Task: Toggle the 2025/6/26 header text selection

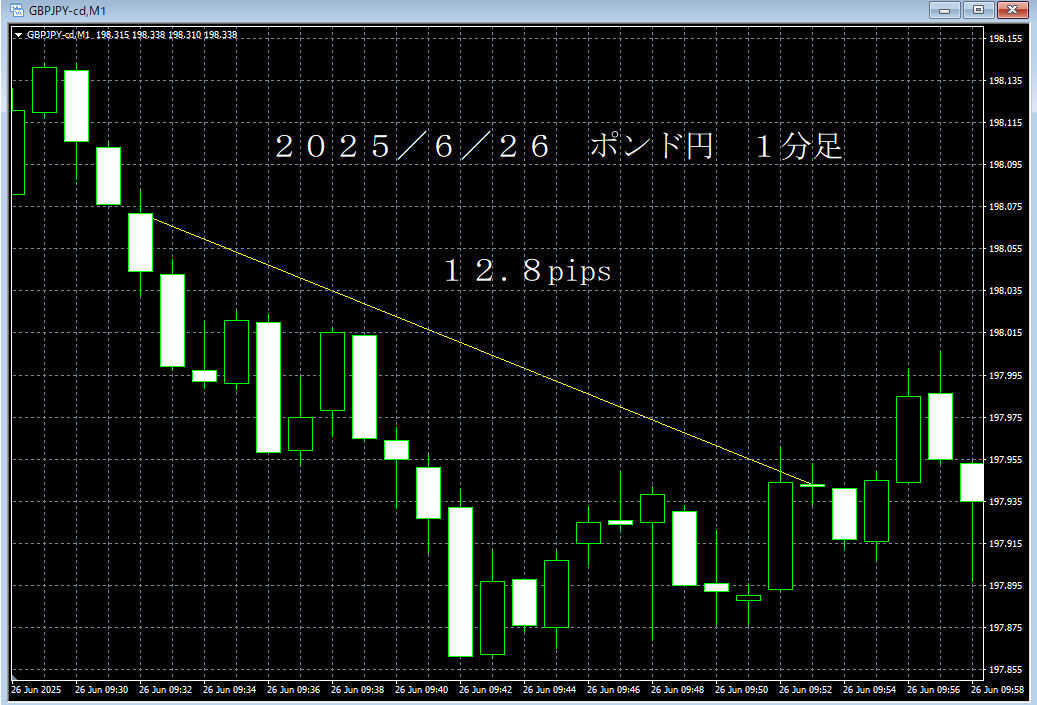Action: pyautogui.click(x=560, y=147)
